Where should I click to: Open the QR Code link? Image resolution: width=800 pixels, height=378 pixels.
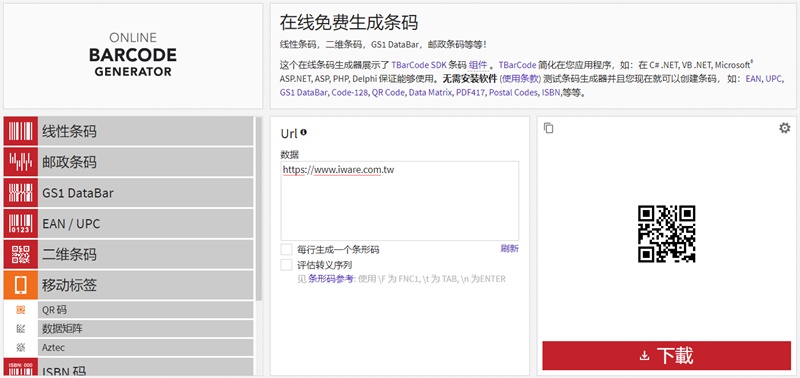tap(388, 93)
